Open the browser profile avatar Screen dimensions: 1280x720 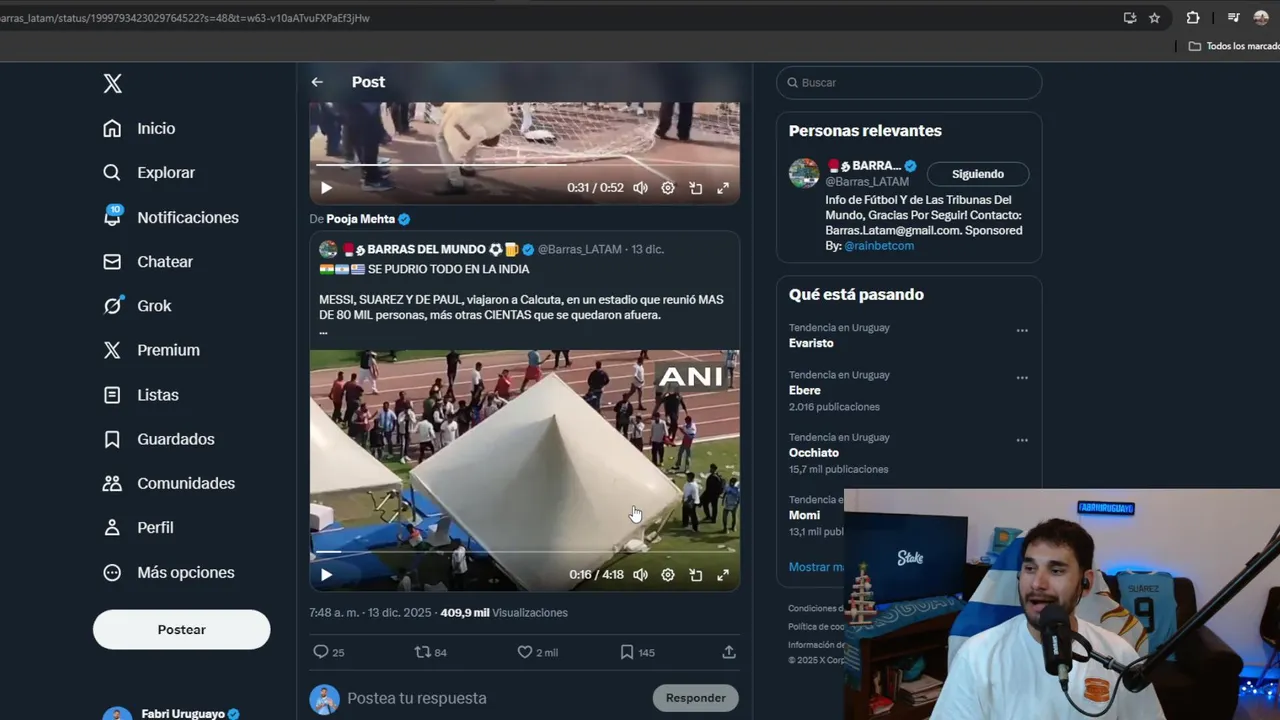click(x=1261, y=18)
